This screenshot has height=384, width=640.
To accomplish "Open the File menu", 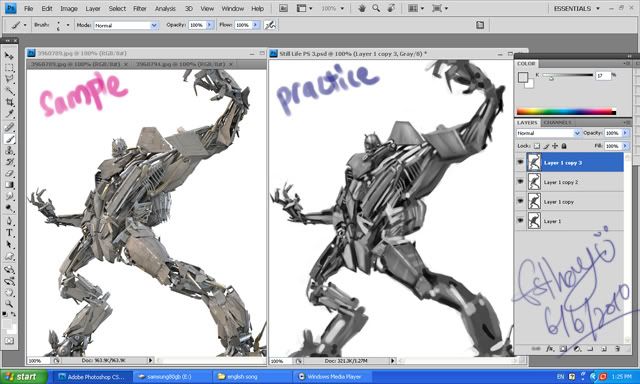I will [x=29, y=8].
